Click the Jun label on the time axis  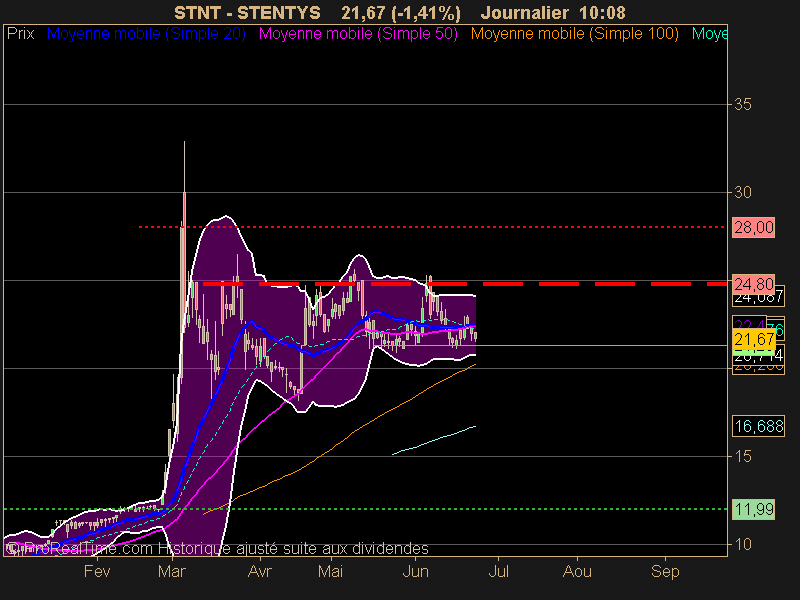415,571
